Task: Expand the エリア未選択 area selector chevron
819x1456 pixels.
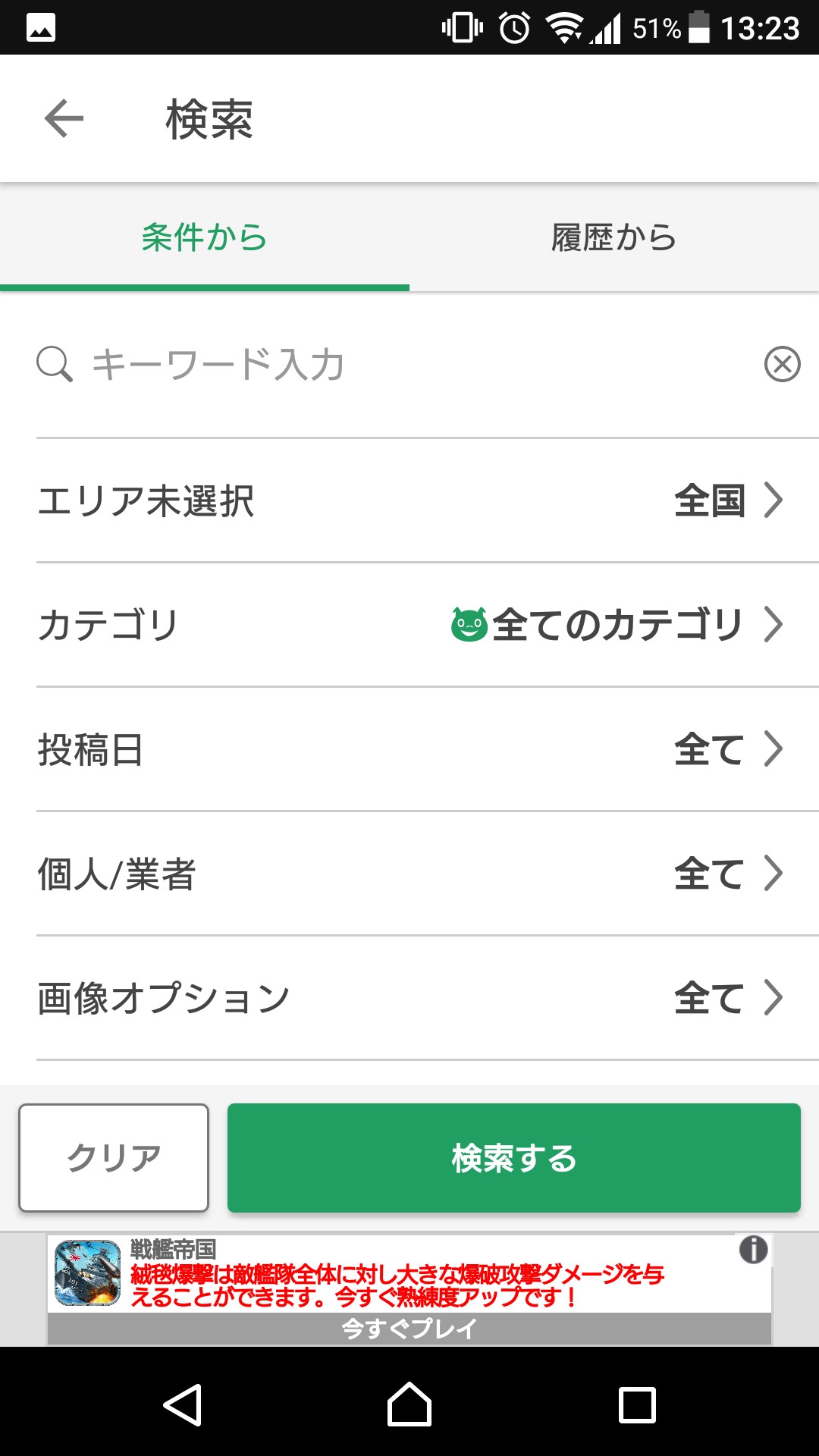Action: pos(773,500)
